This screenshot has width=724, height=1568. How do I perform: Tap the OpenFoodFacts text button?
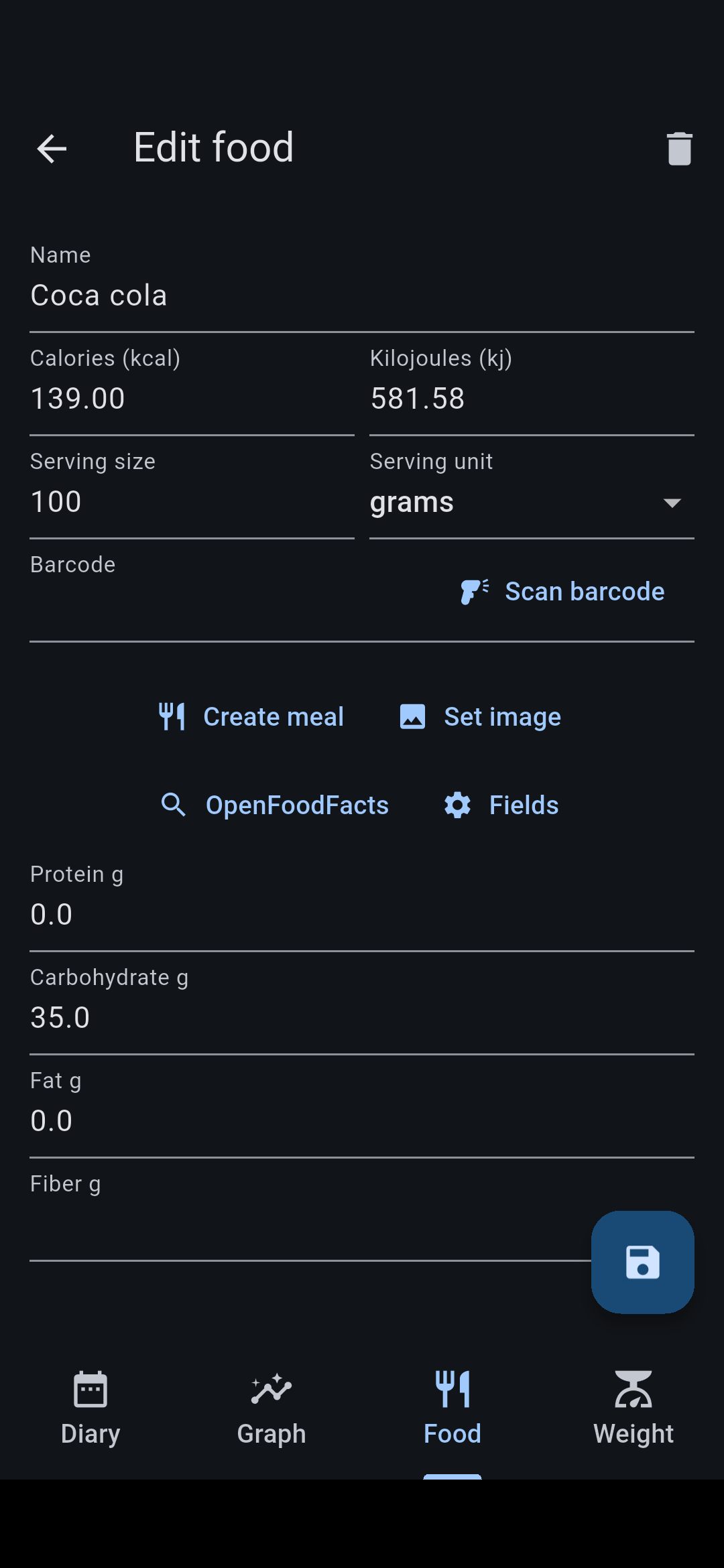[297, 805]
